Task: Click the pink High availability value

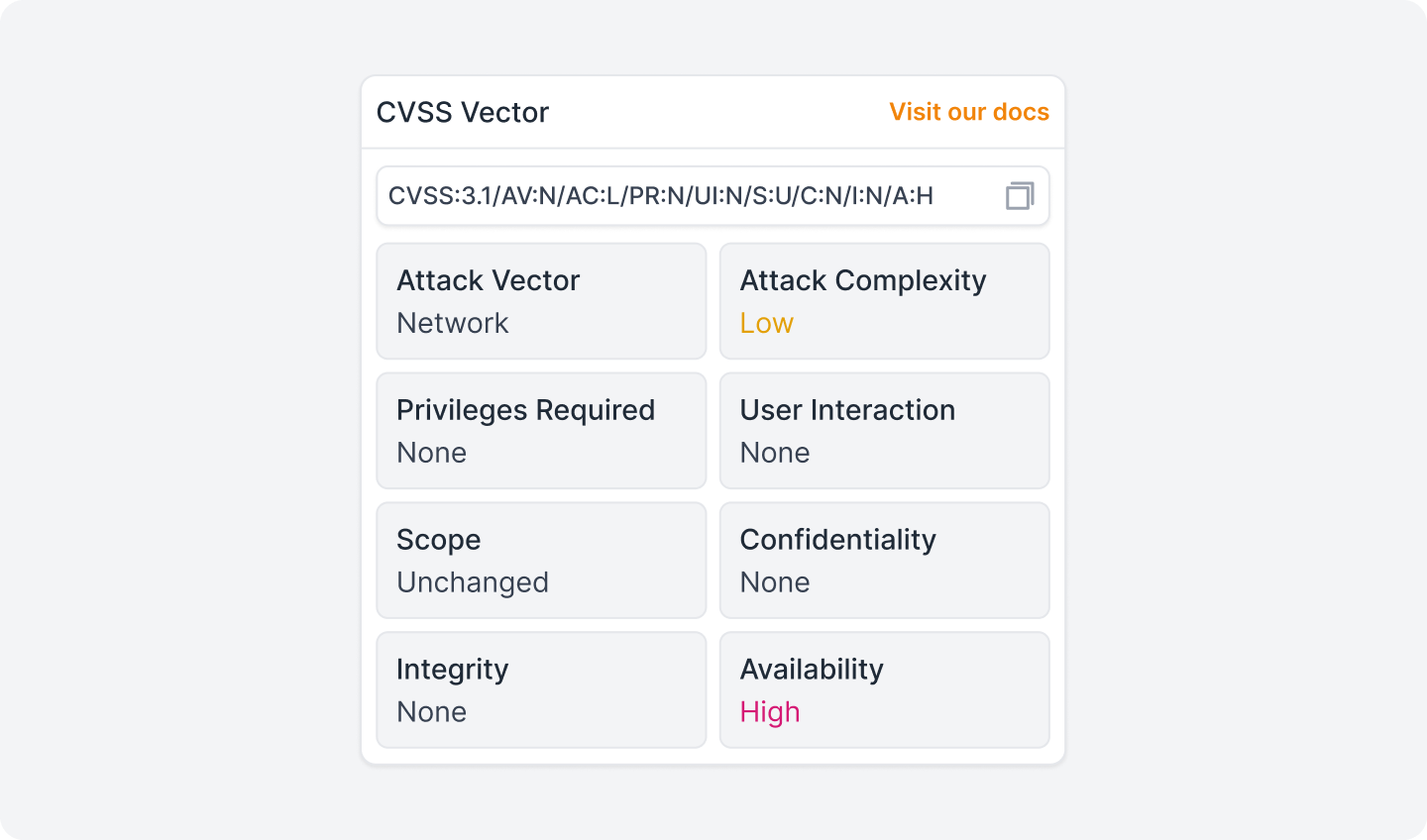Action: coord(770,712)
